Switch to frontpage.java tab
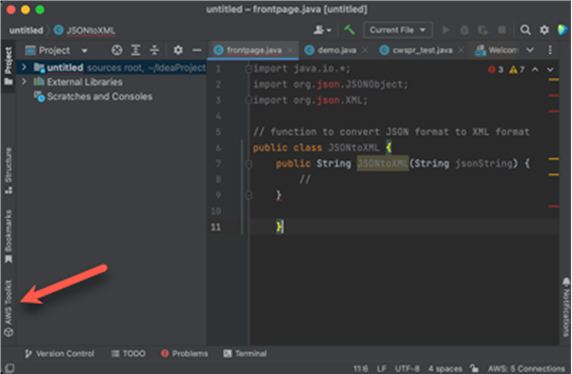 (254, 50)
